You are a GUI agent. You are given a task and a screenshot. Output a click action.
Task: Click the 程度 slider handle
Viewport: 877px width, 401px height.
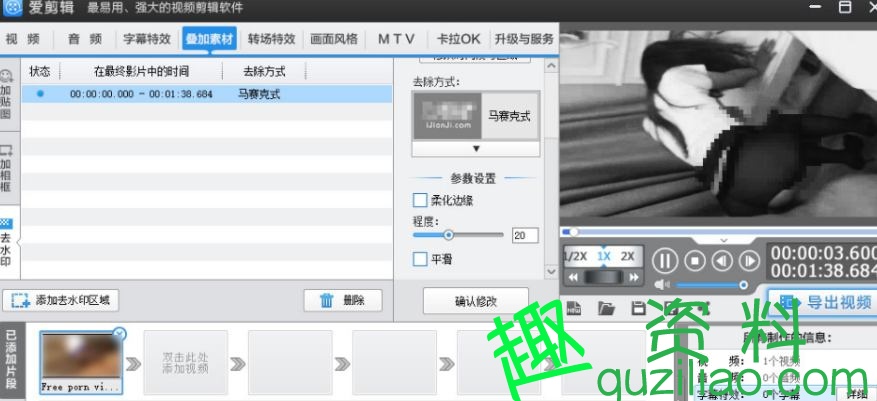click(448, 235)
